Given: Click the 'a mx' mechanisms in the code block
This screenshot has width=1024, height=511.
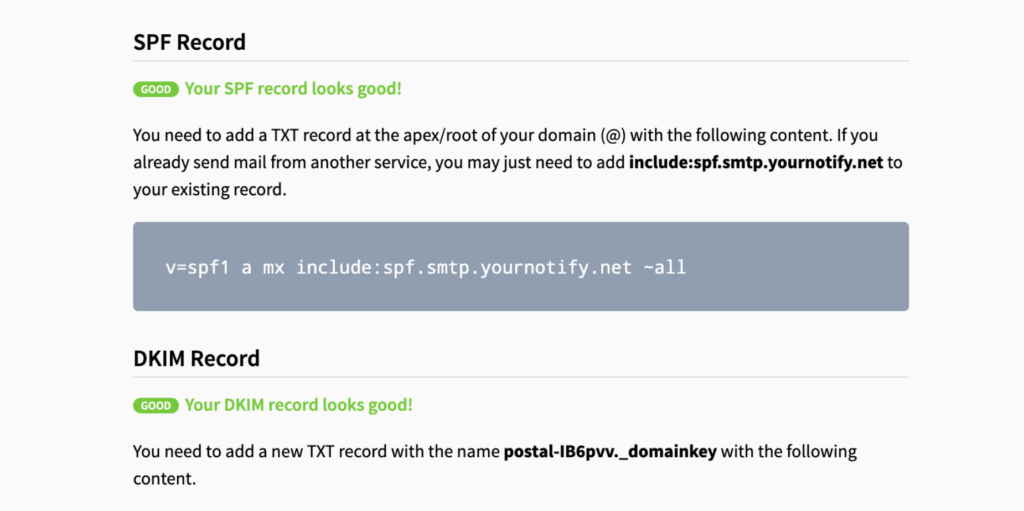Looking at the screenshot, I should coord(263,267).
